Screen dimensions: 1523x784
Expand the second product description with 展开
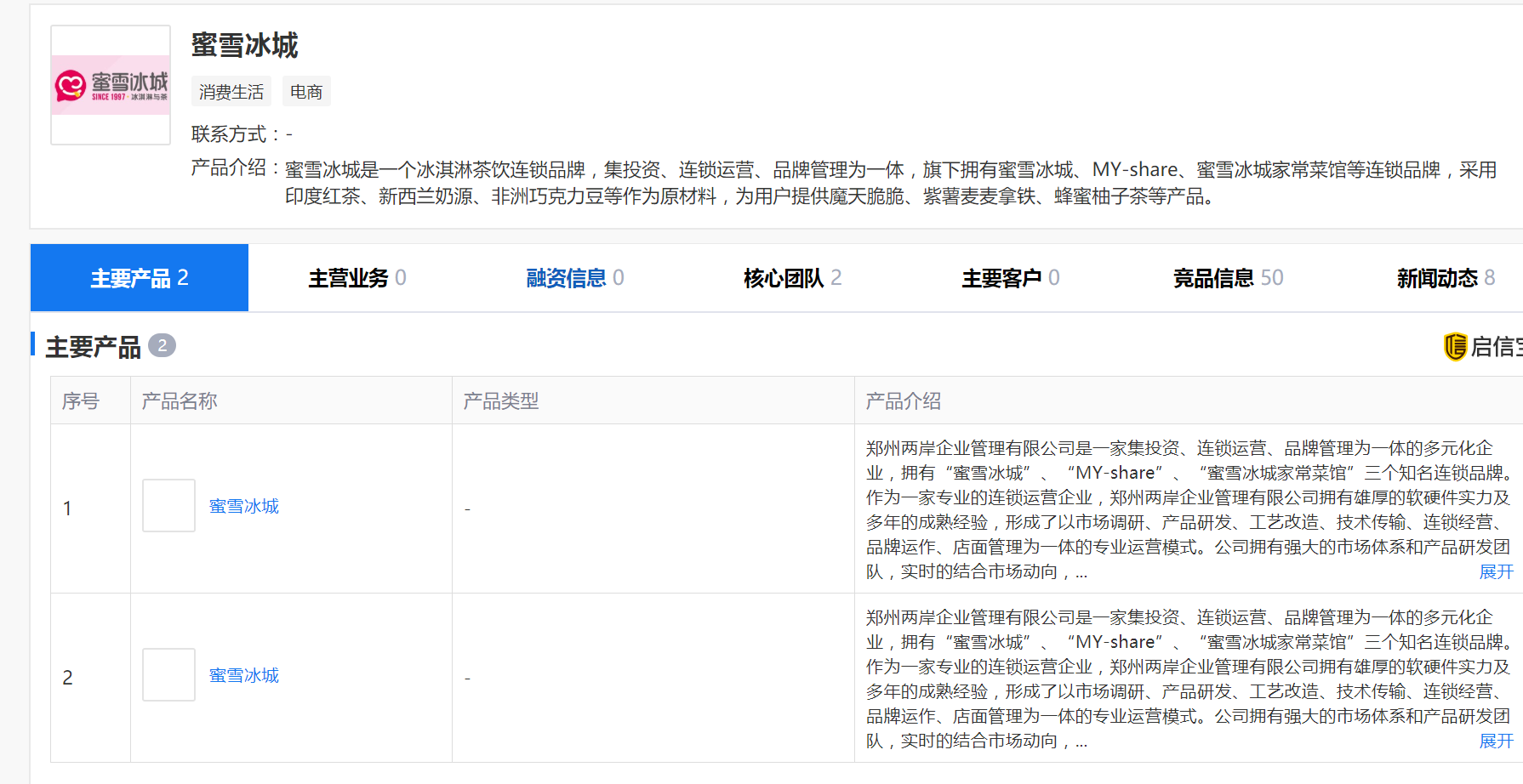1496,741
